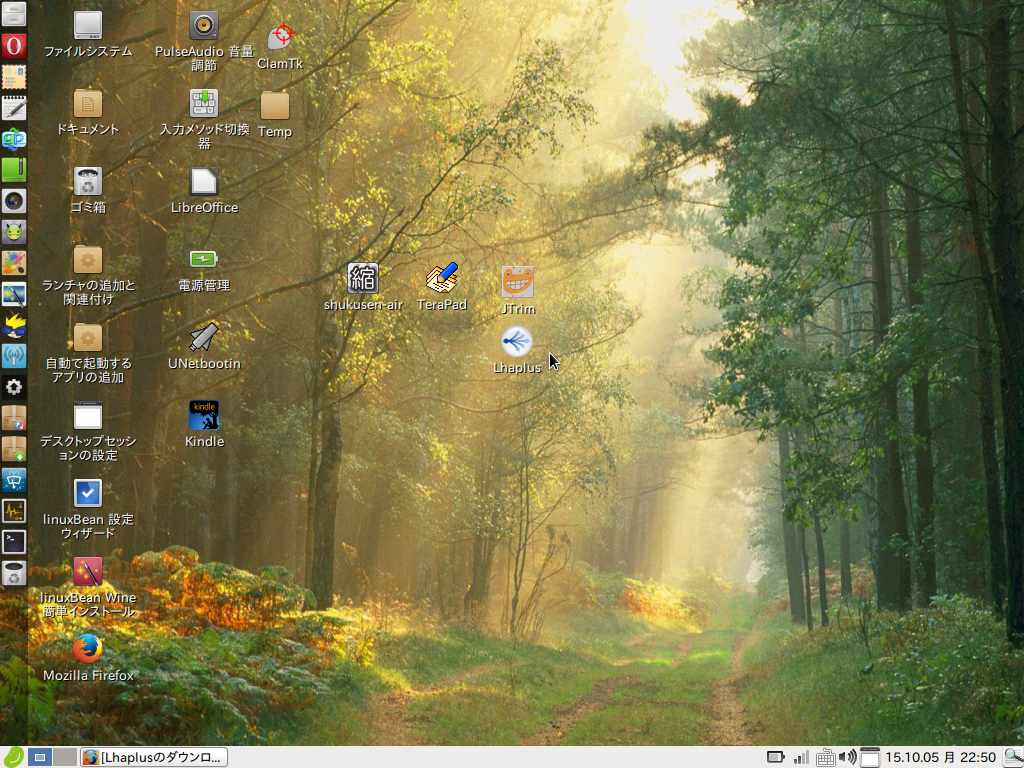Open the mail envelope icon in left dock
Viewport: 1024px width, 768px height.
tap(14, 78)
